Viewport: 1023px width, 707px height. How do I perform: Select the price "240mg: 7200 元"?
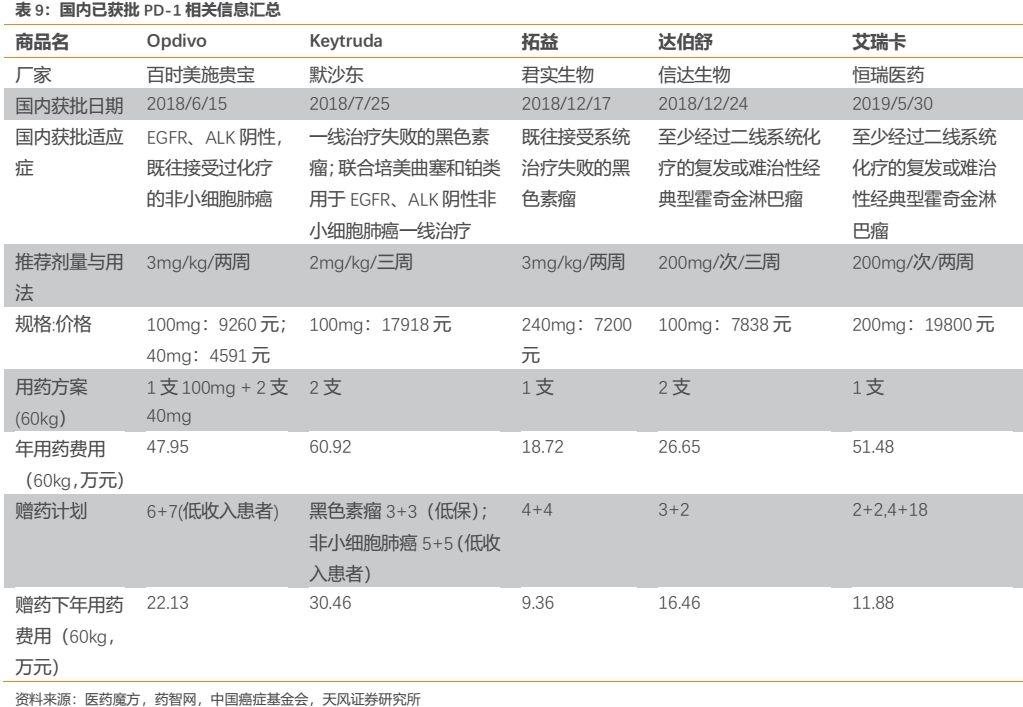(x=576, y=340)
